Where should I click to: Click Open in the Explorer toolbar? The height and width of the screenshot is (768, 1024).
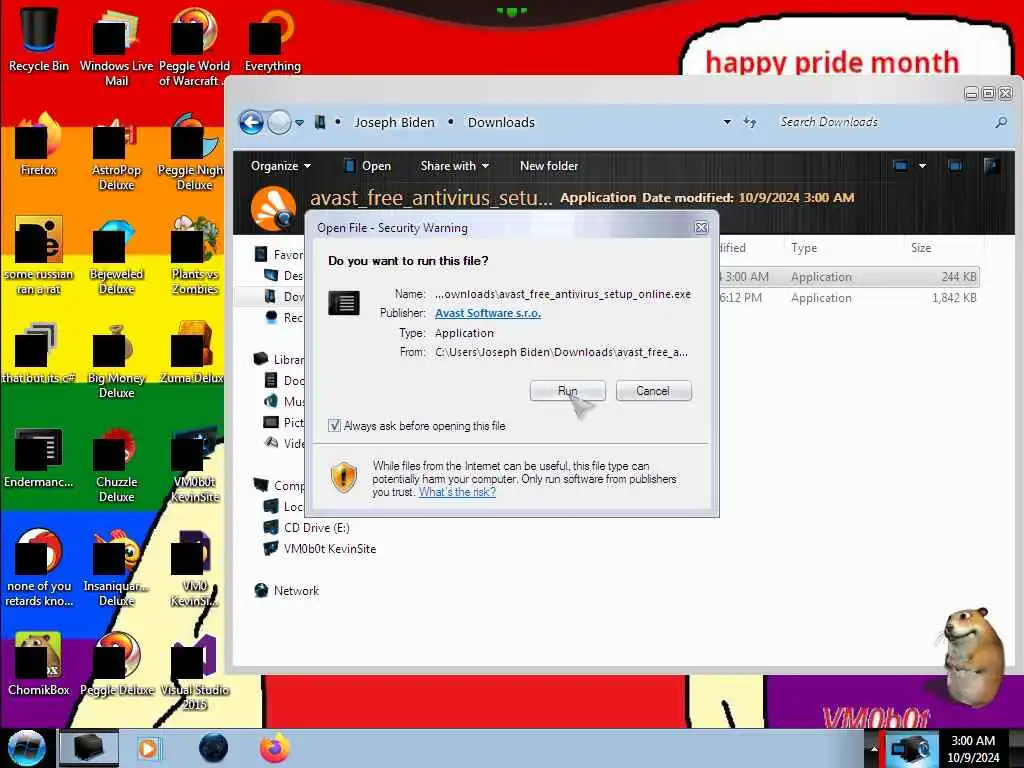pyautogui.click(x=368, y=166)
